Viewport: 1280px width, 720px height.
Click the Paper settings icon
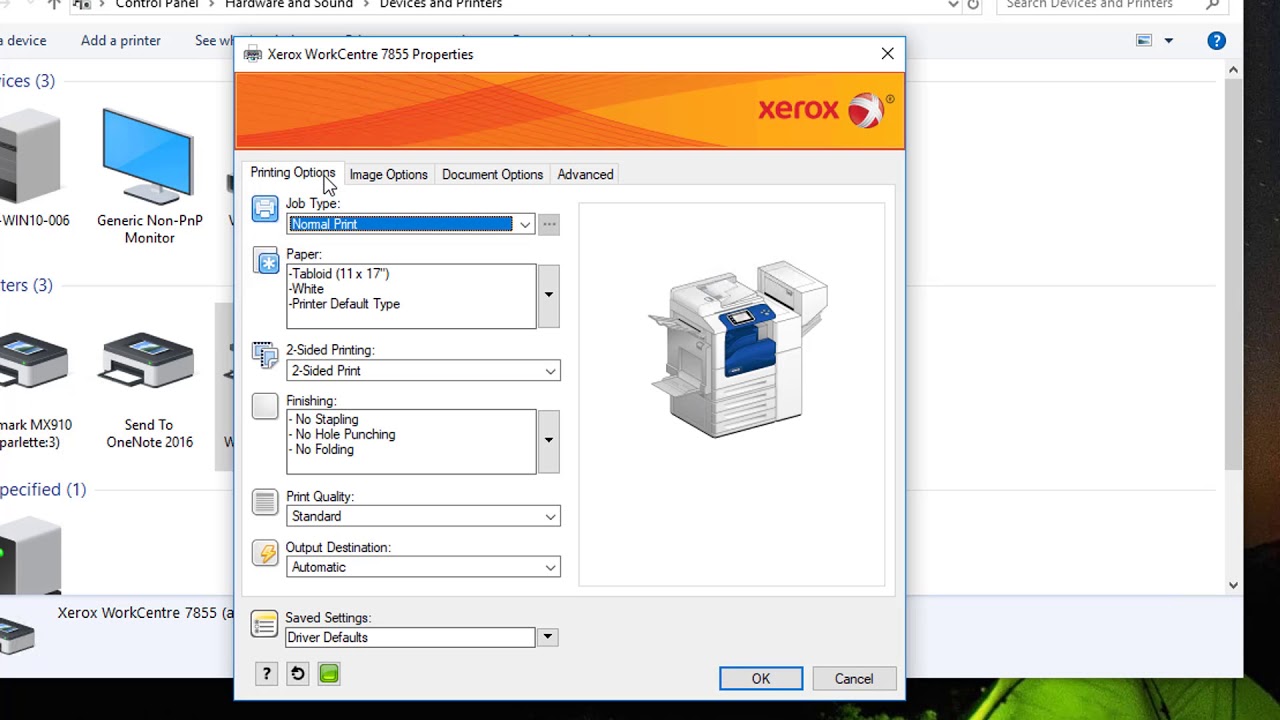tap(265, 261)
